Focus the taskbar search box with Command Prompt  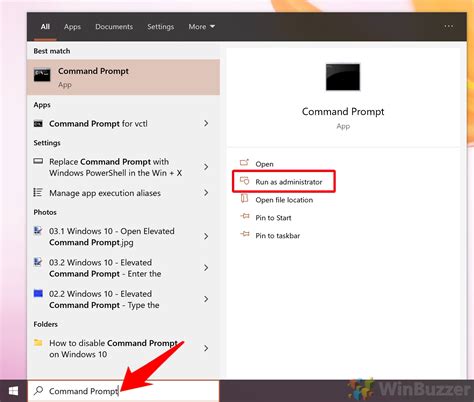pos(123,391)
